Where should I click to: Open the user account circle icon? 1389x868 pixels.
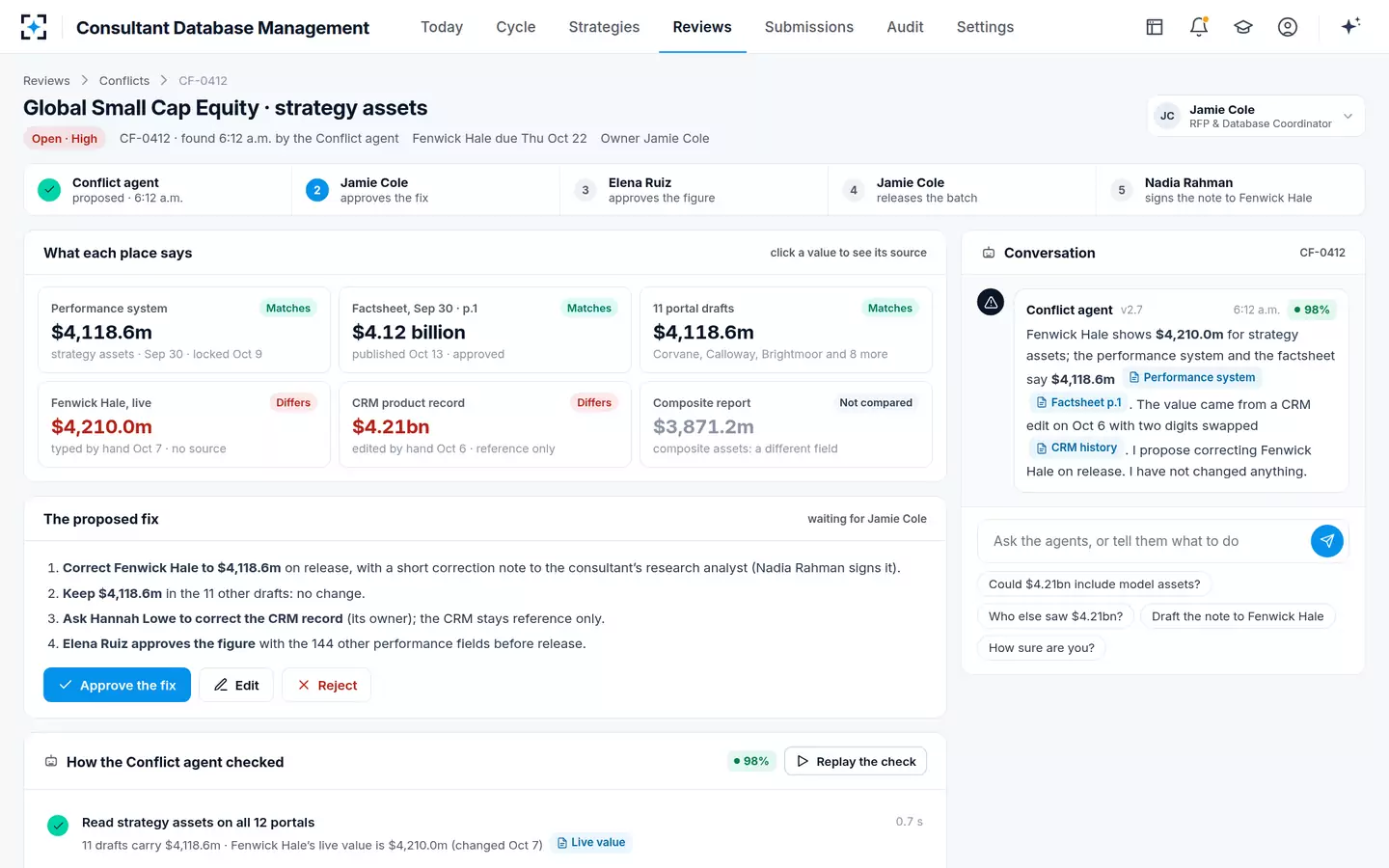point(1288,27)
